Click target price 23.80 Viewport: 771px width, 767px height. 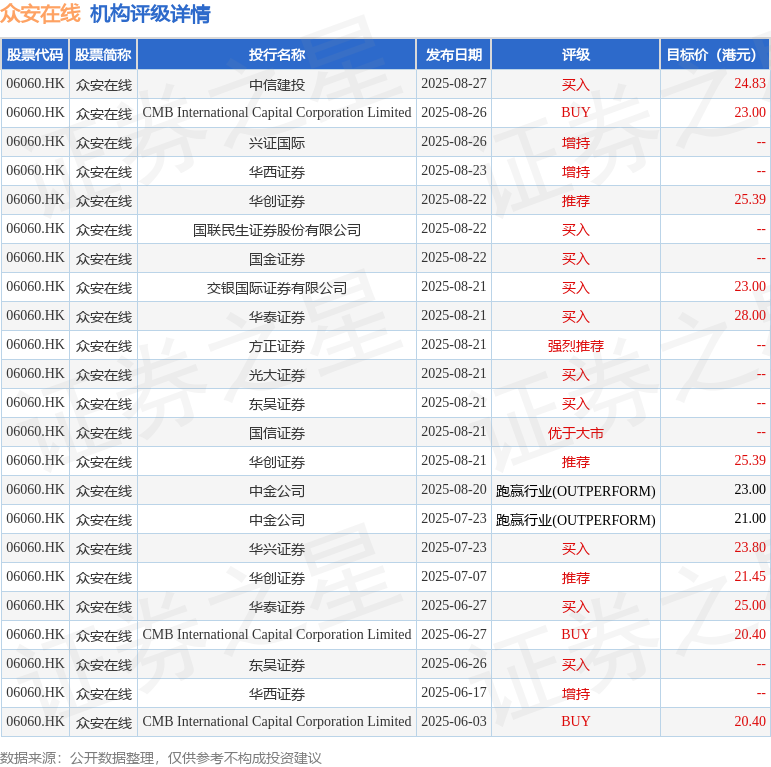coord(750,548)
